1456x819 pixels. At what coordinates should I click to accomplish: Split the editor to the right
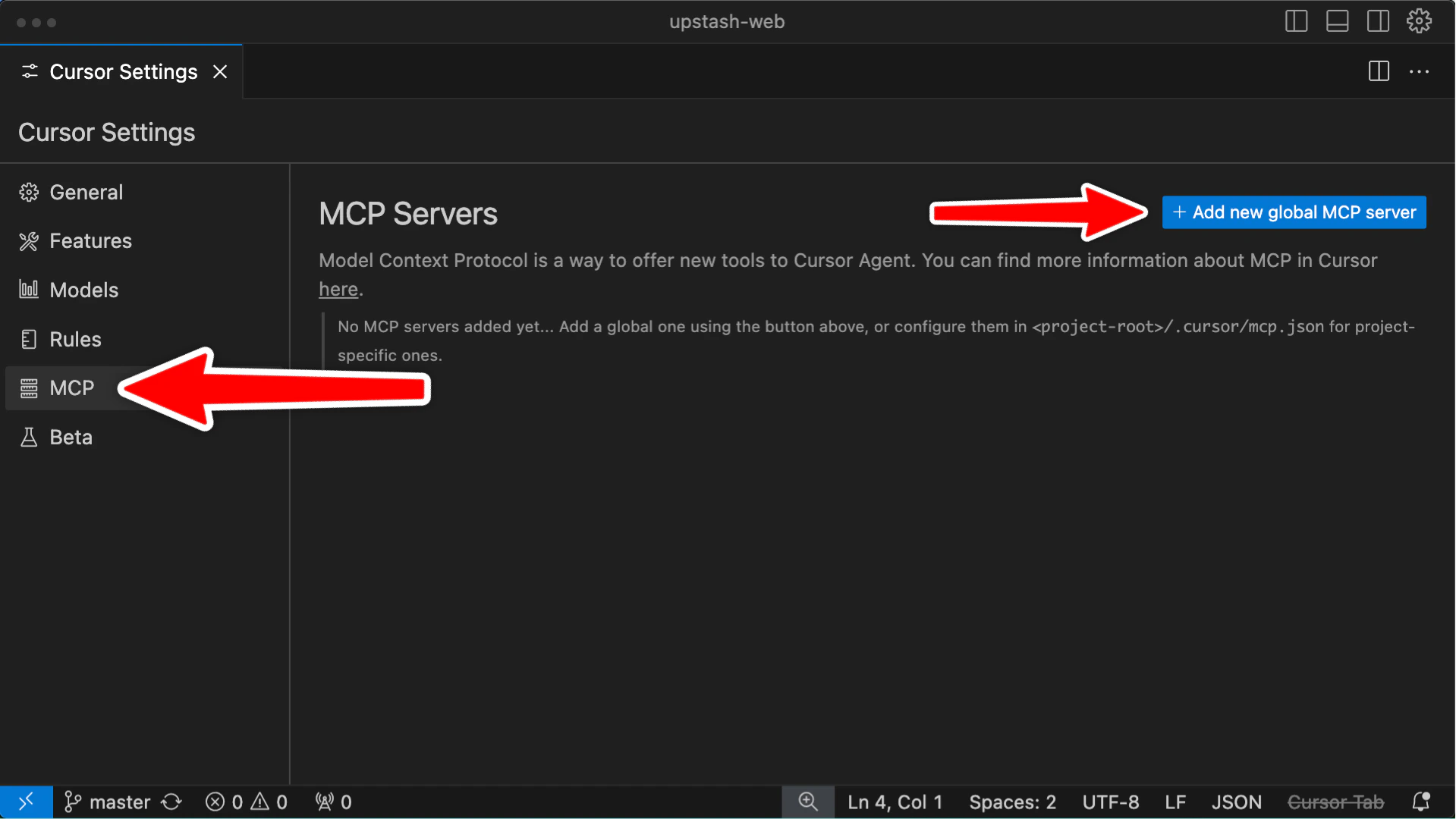click(x=1379, y=71)
